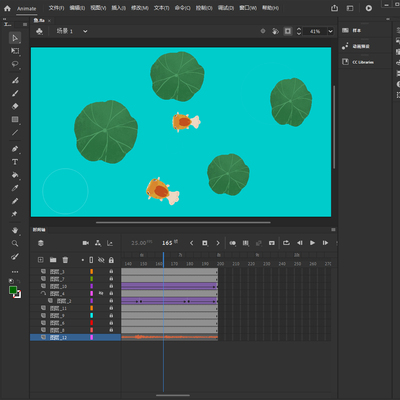Screen dimensions: 400x400
Task: Select the Text tool
Action: (15, 162)
